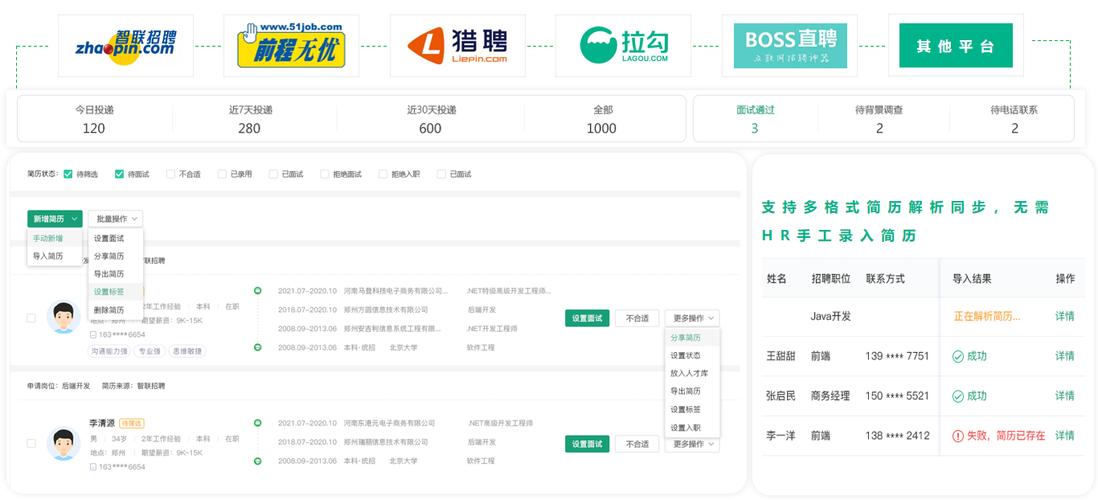This screenshot has height=500, width=1098.
Task: Click the 沟通能力强 tag
Action: (x=107, y=352)
